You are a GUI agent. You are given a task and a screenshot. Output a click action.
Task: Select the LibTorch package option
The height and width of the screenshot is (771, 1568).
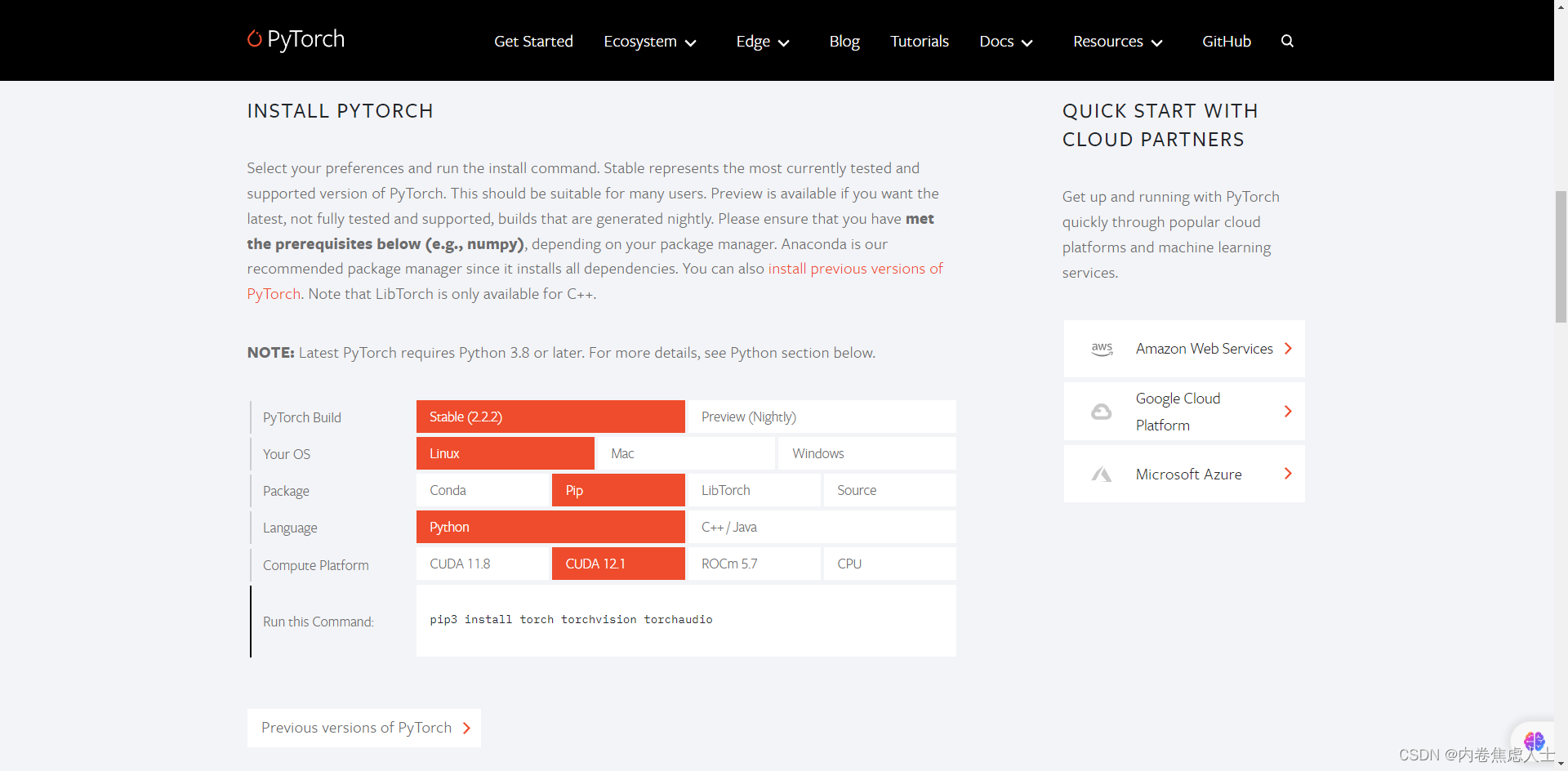755,490
